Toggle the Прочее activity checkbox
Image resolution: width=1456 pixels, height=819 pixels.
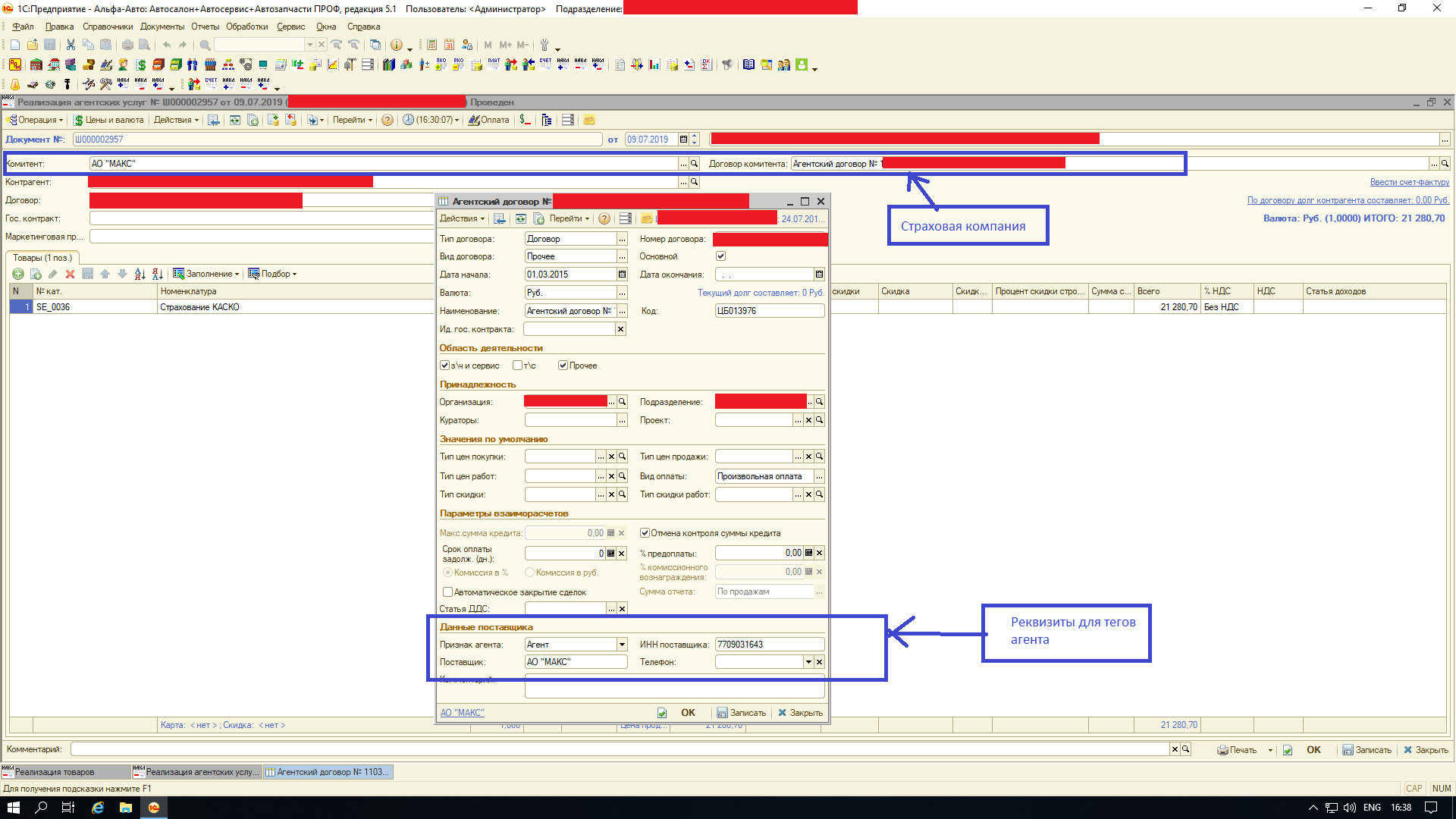pyautogui.click(x=563, y=366)
